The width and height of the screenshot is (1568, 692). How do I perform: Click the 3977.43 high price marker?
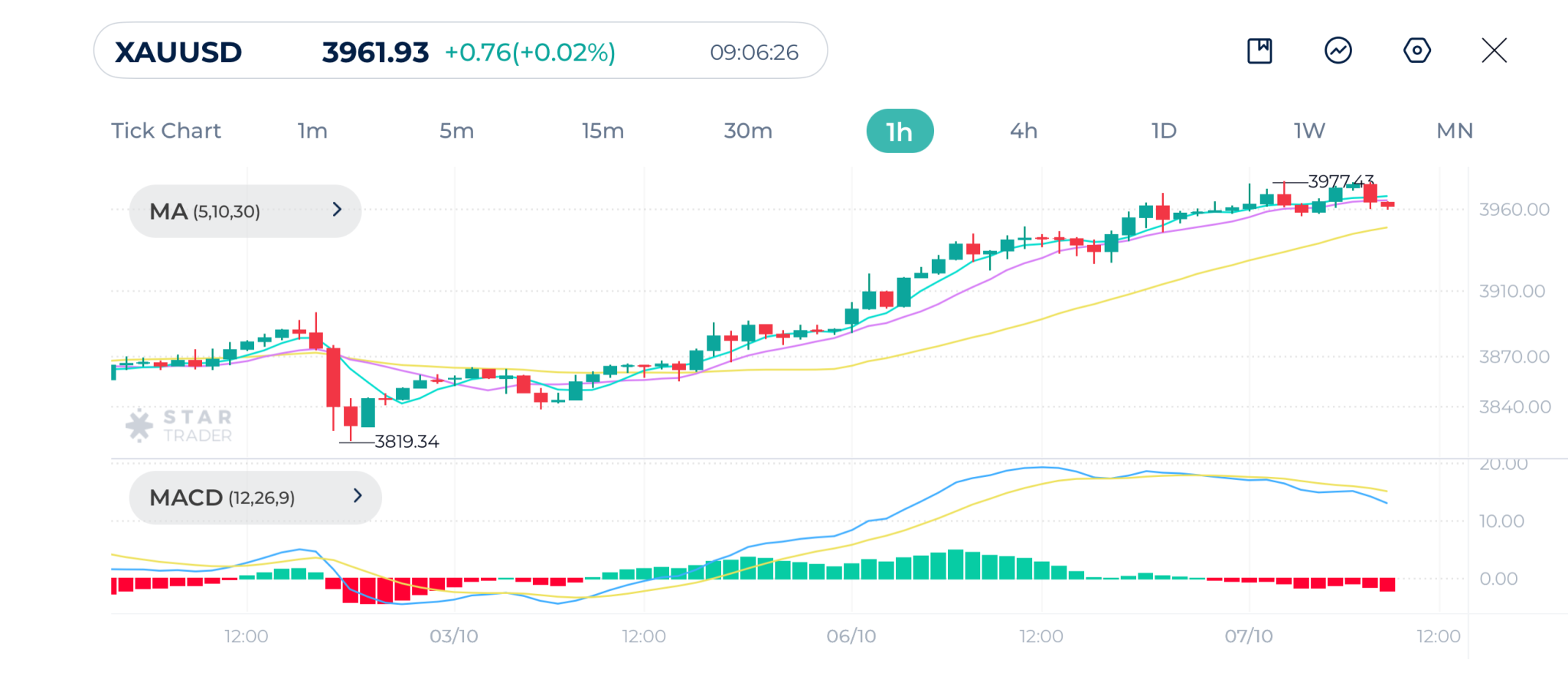pyautogui.click(x=1340, y=181)
